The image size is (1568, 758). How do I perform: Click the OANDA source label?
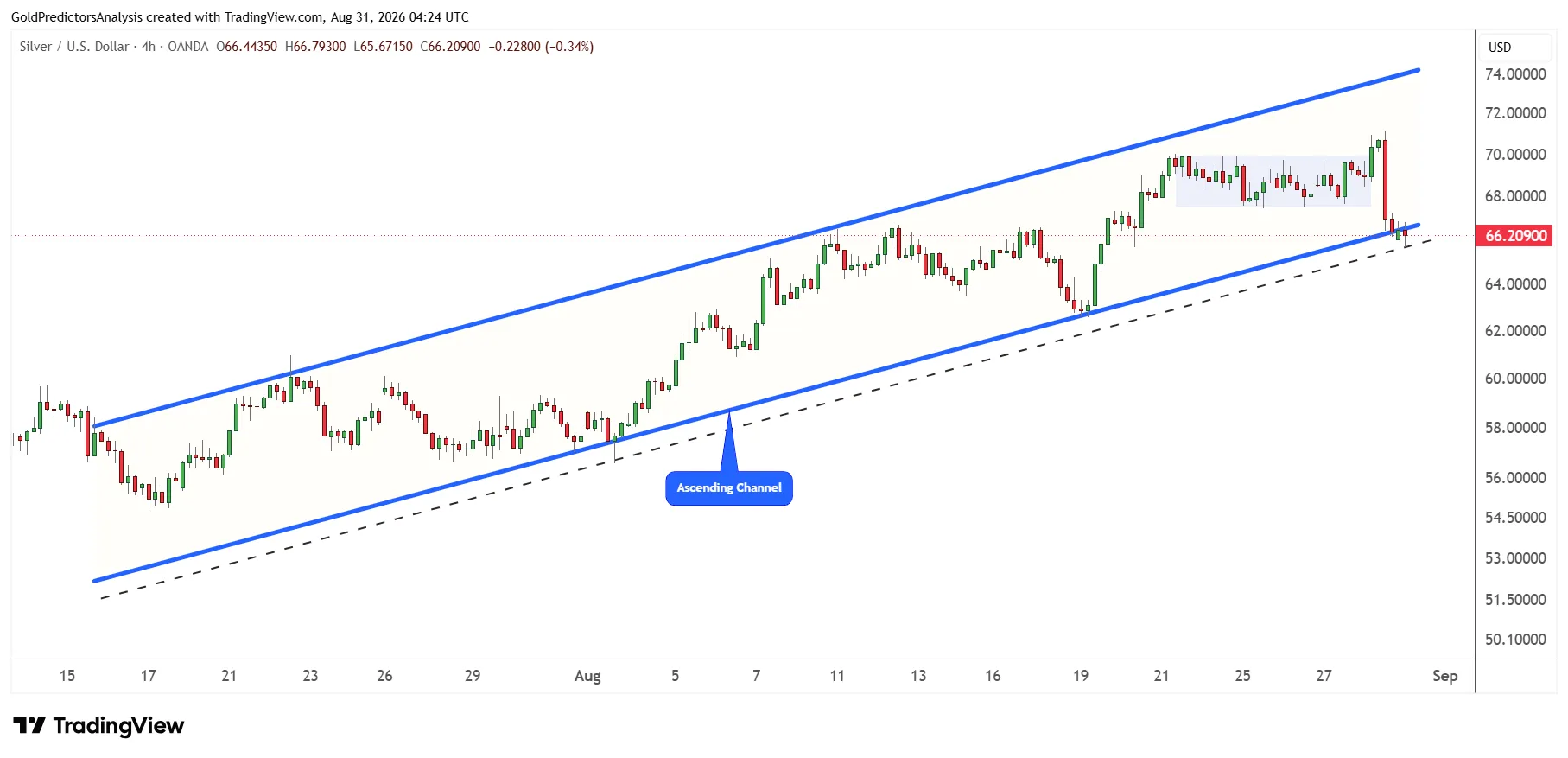188,47
